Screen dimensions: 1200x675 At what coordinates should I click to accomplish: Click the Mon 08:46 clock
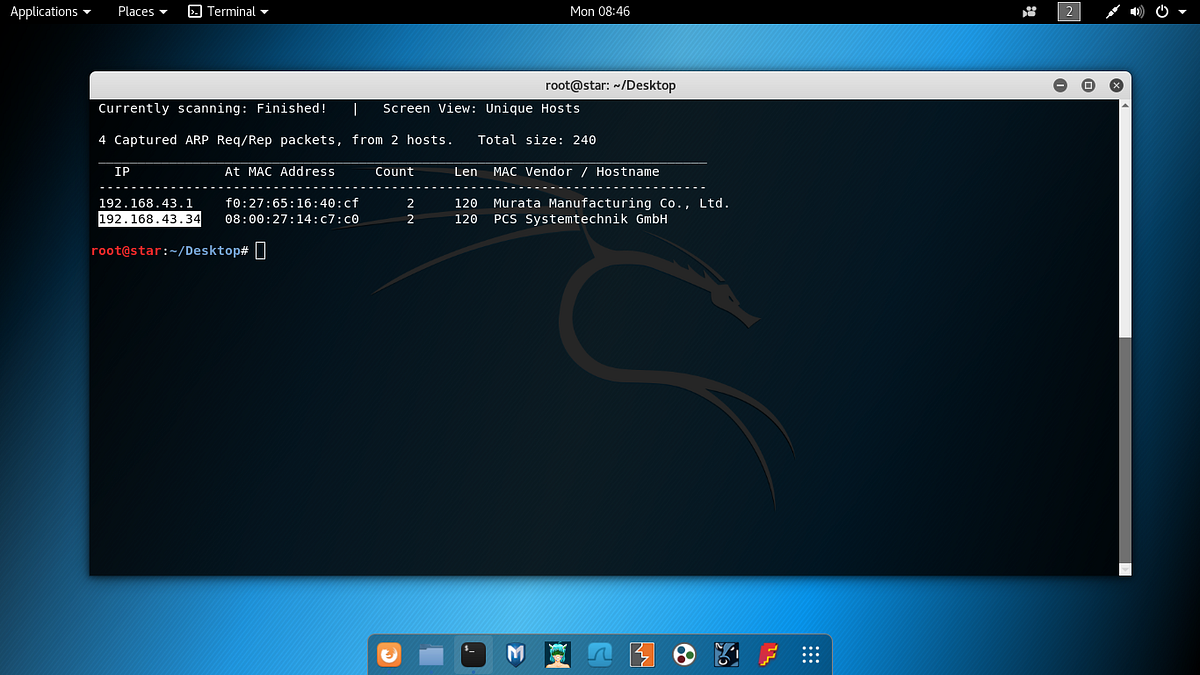click(x=600, y=12)
